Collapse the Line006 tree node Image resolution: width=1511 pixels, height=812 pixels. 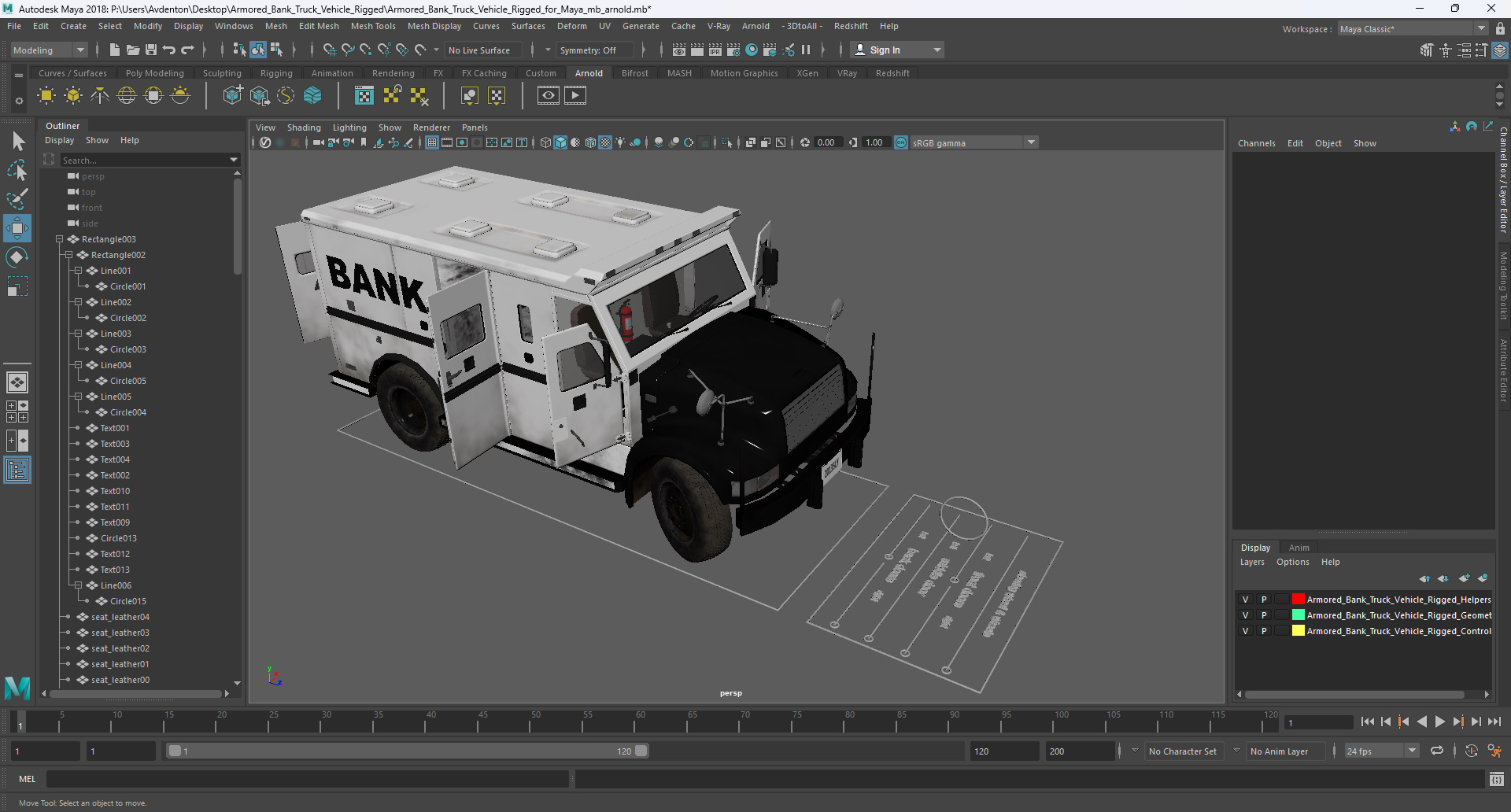79,585
